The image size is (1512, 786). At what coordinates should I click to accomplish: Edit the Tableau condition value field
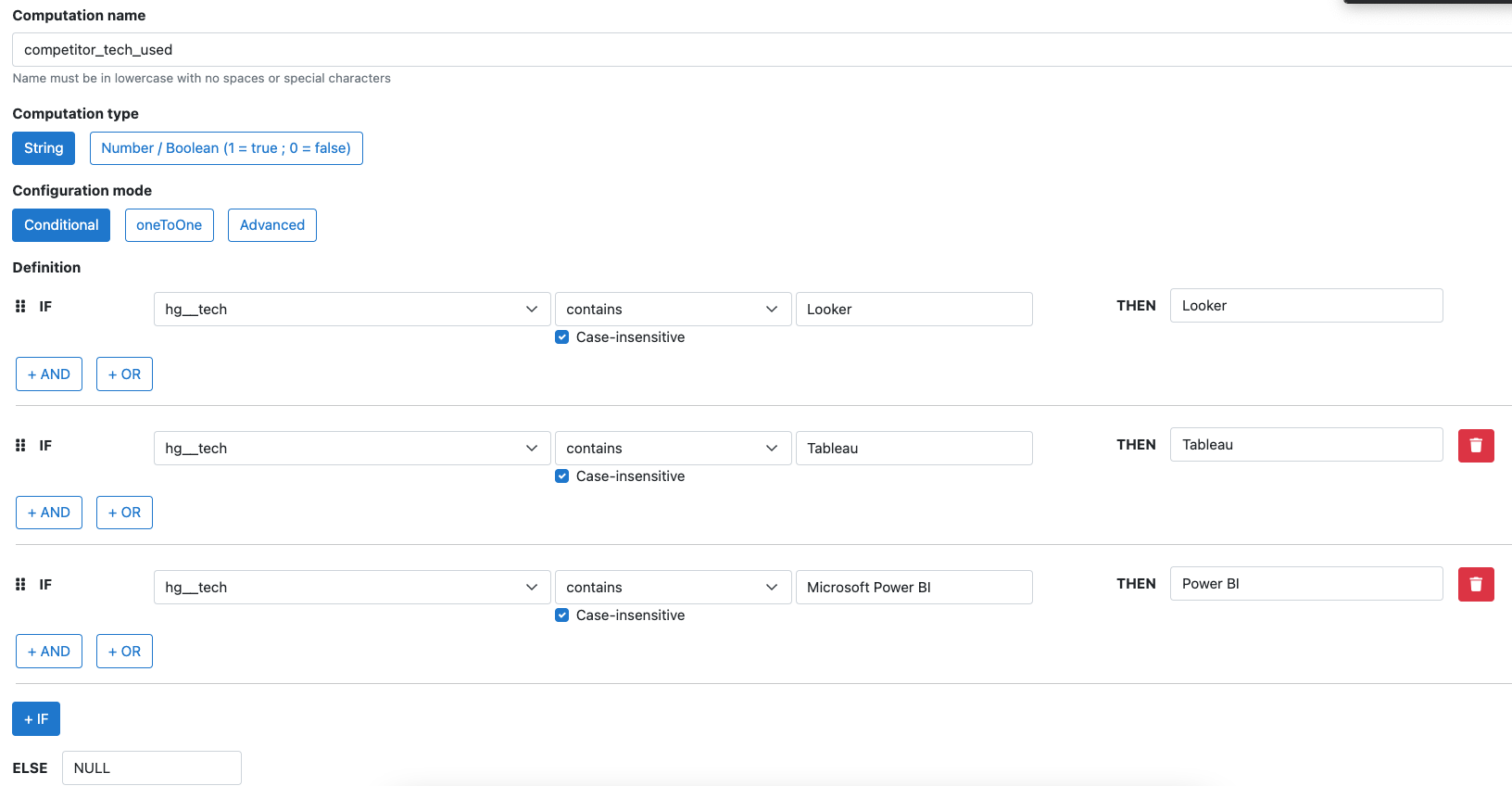[x=914, y=448]
